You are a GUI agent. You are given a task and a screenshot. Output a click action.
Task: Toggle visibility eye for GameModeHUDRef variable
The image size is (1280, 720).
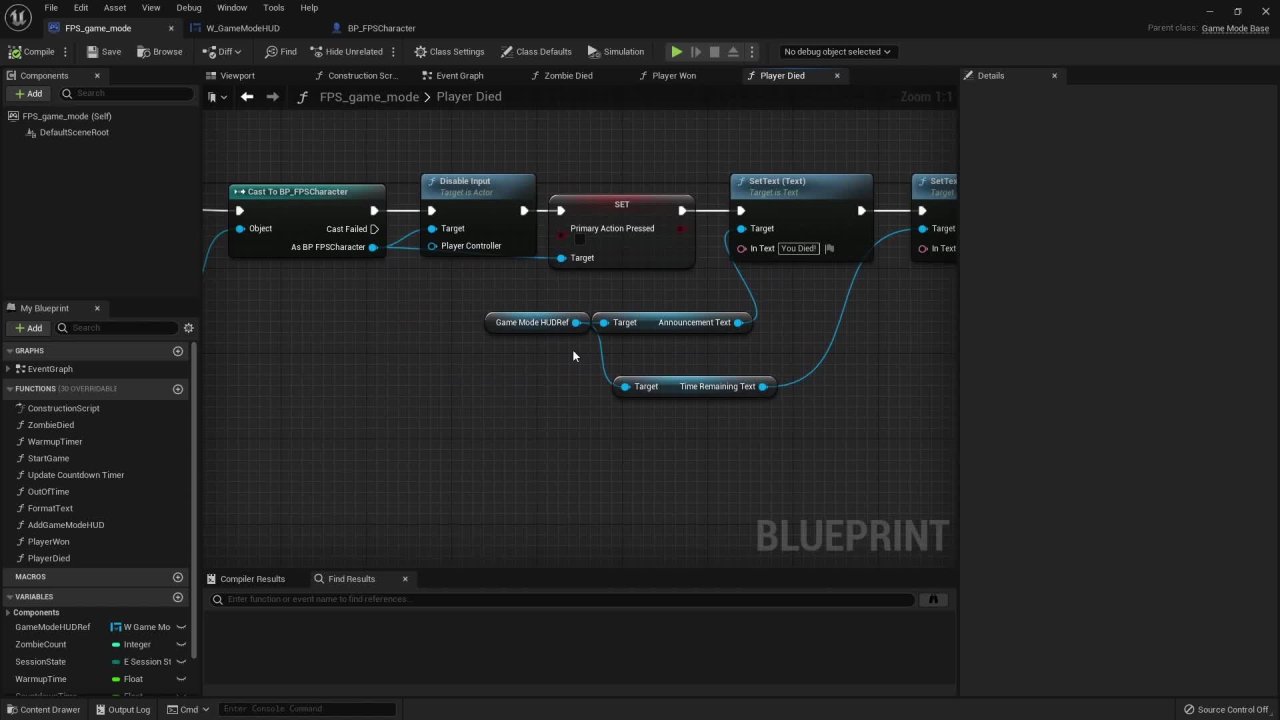click(181, 627)
